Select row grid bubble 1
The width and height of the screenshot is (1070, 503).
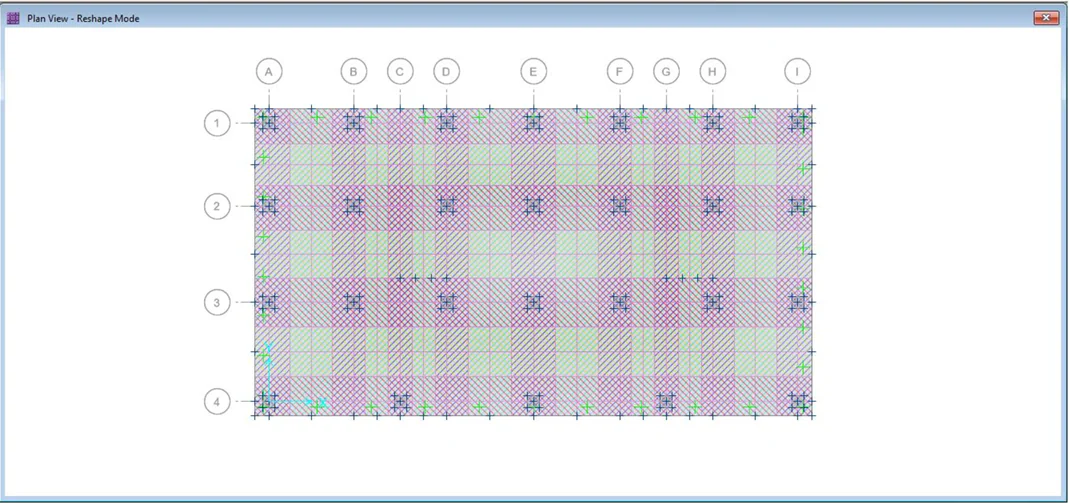pyautogui.click(x=217, y=123)
